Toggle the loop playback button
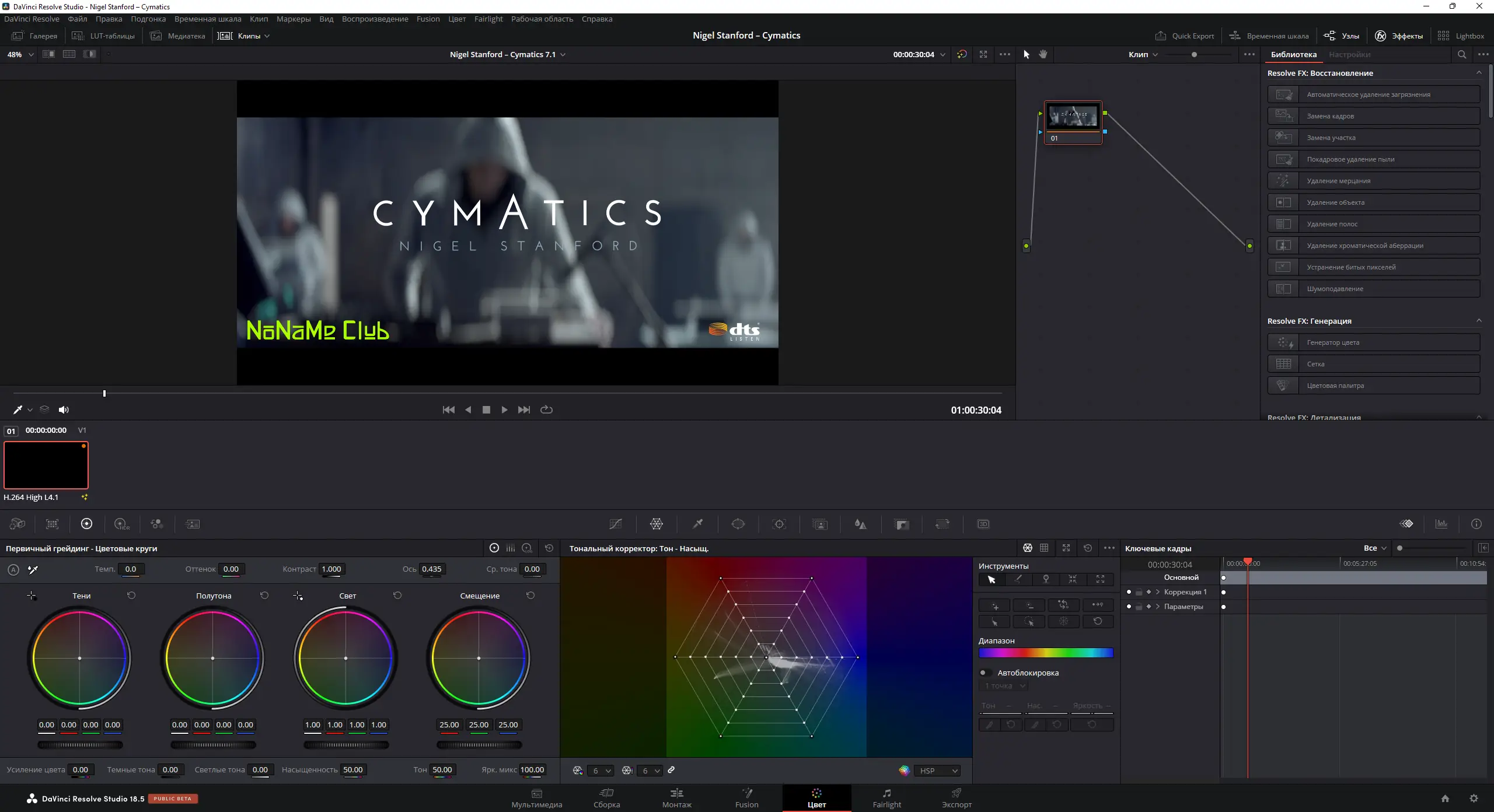Screen dimensions: 1494x812 pos(546,409)
